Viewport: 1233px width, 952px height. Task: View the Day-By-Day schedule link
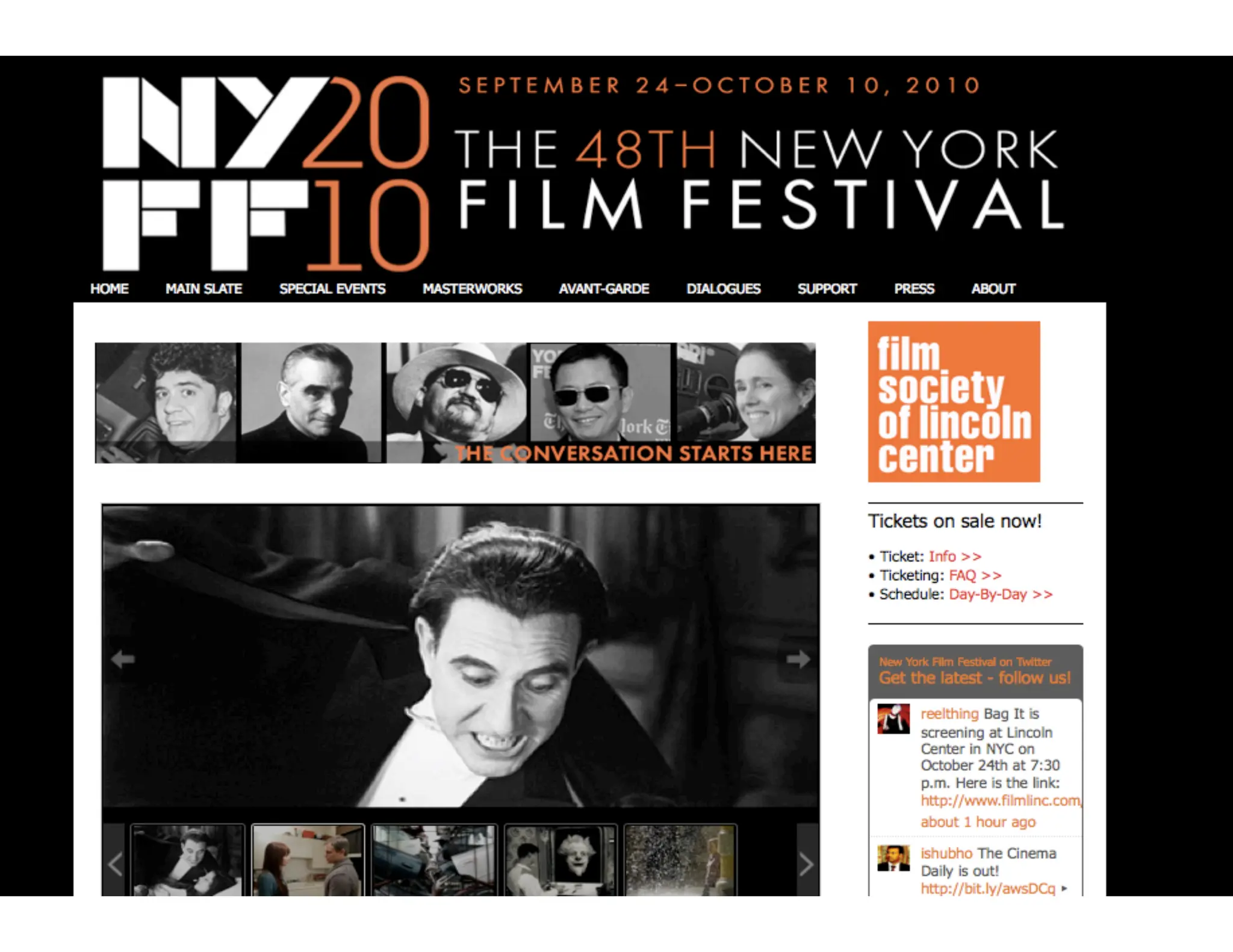click(x=1001, y=595)
